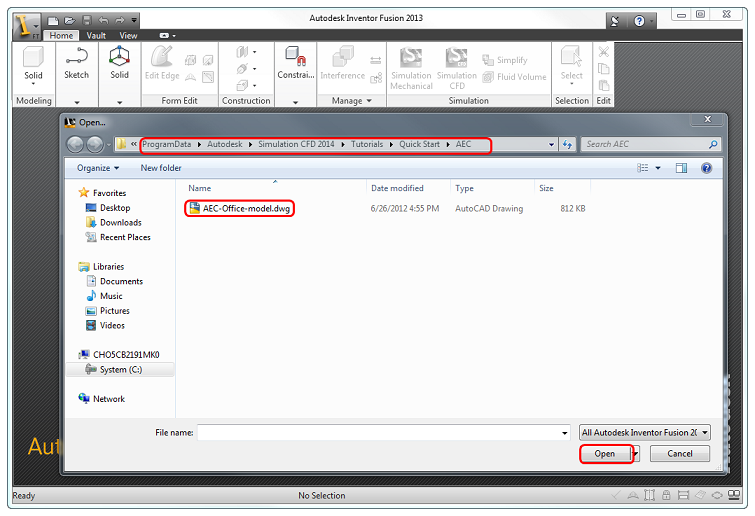The image size is (755, 516).
Task: Launch Simulation CFD icon
Action: [456, 58]
